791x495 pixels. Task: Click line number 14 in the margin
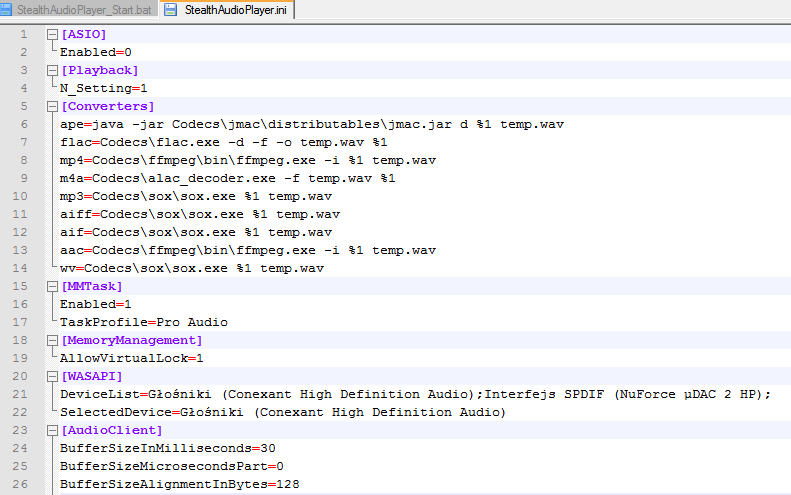(20, 268)
